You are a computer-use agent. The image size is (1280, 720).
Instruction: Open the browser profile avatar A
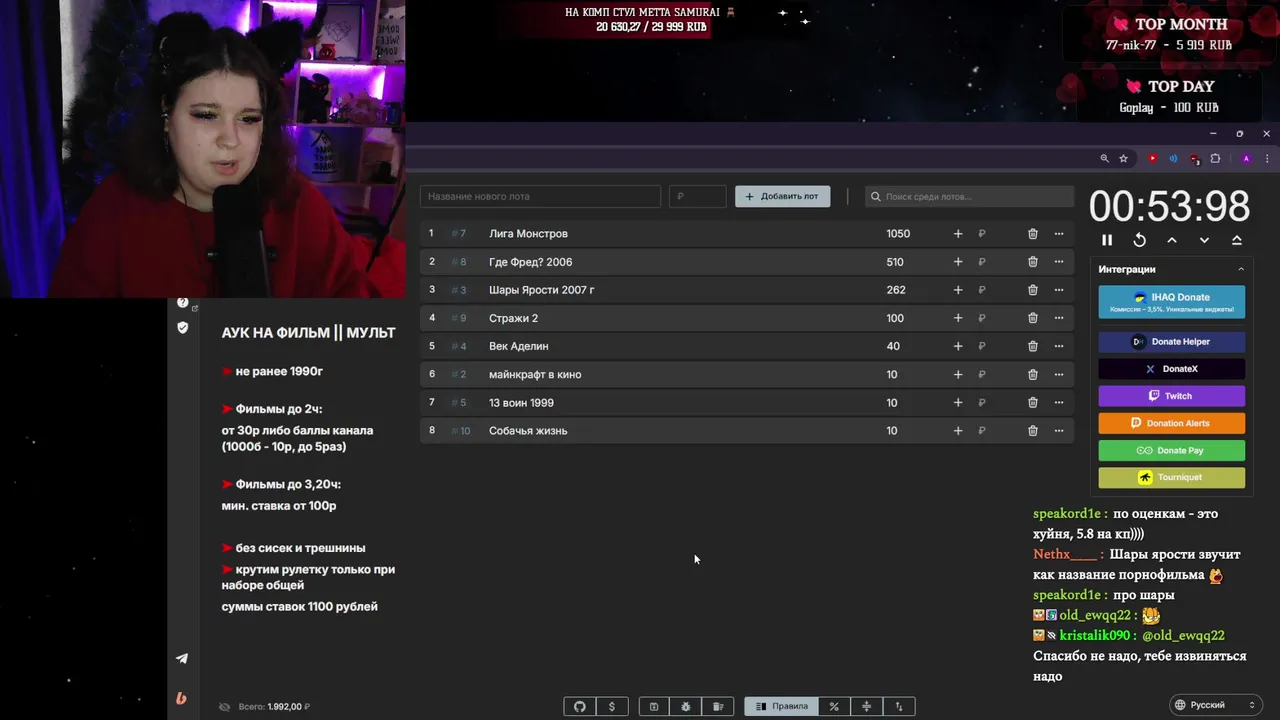point(1246,158)
